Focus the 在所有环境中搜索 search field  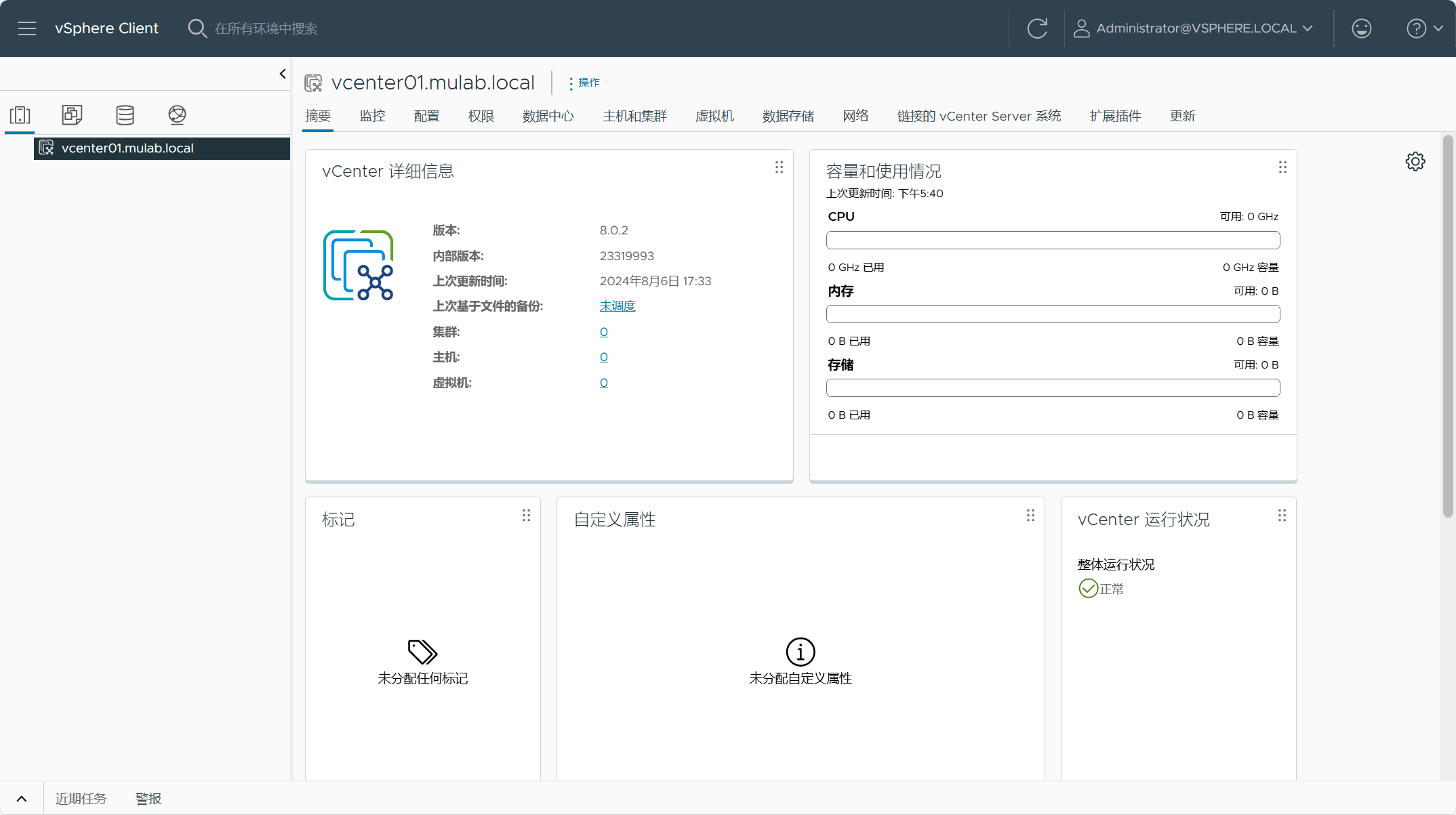click(x=266, y=28)
